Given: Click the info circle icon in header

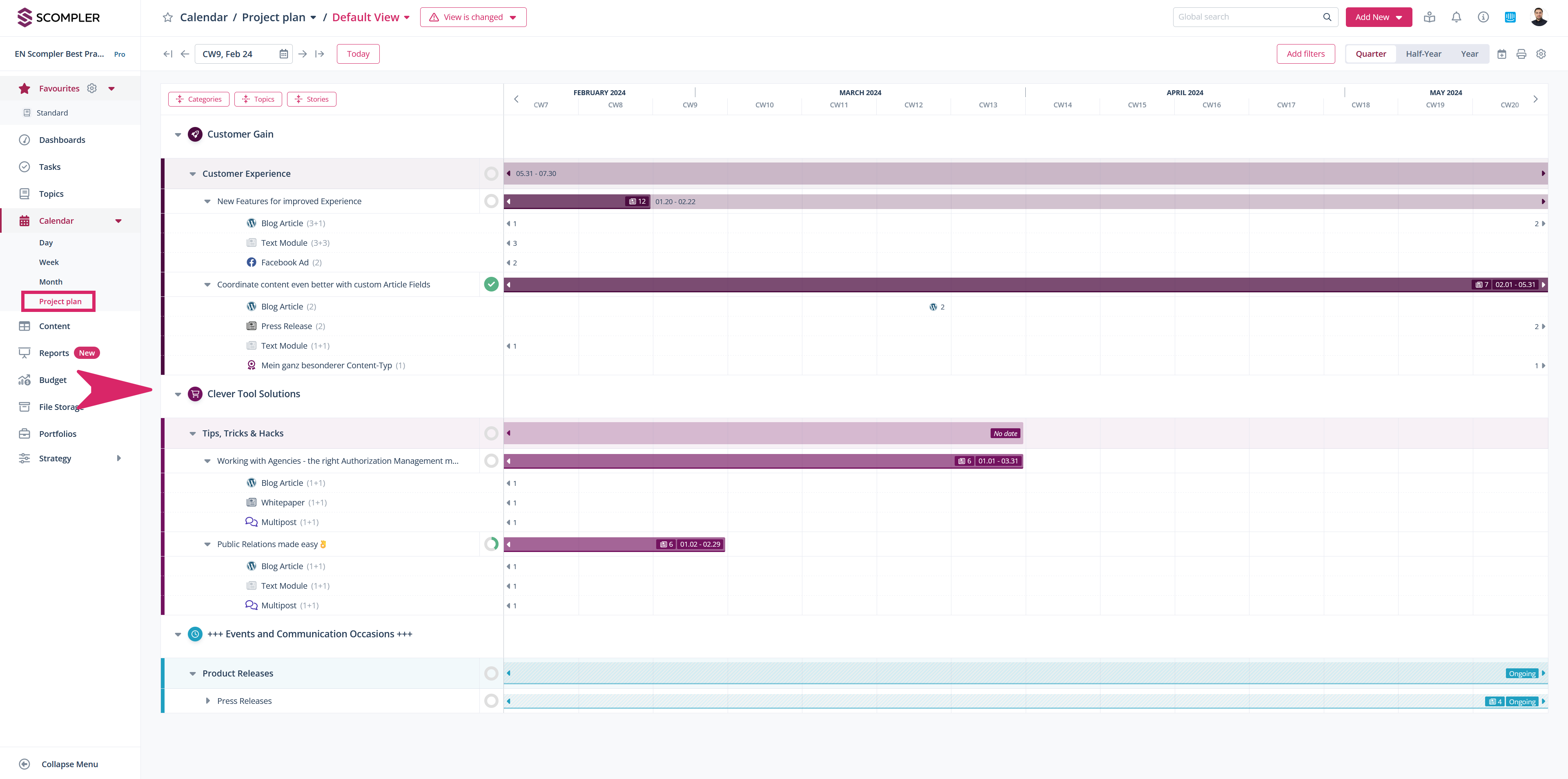Looking at the screenshot, I should coord(1483,17).
